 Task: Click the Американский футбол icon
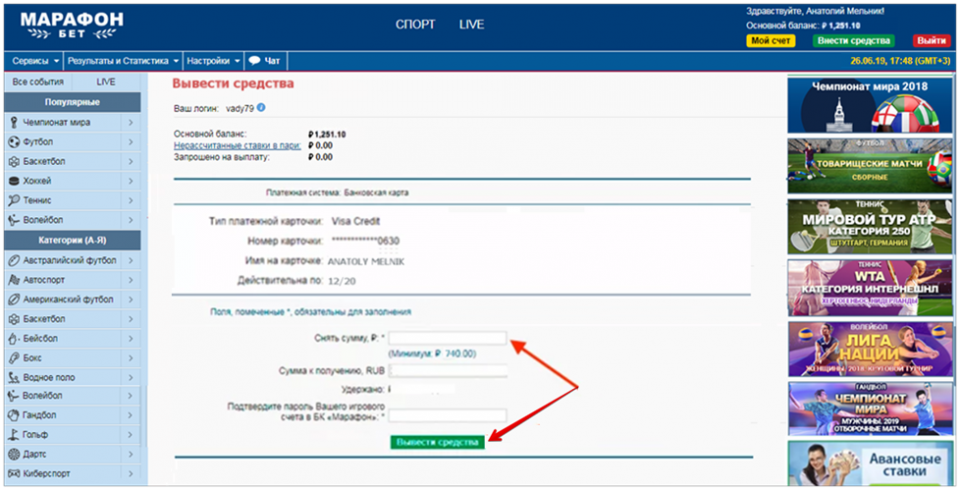14,300
